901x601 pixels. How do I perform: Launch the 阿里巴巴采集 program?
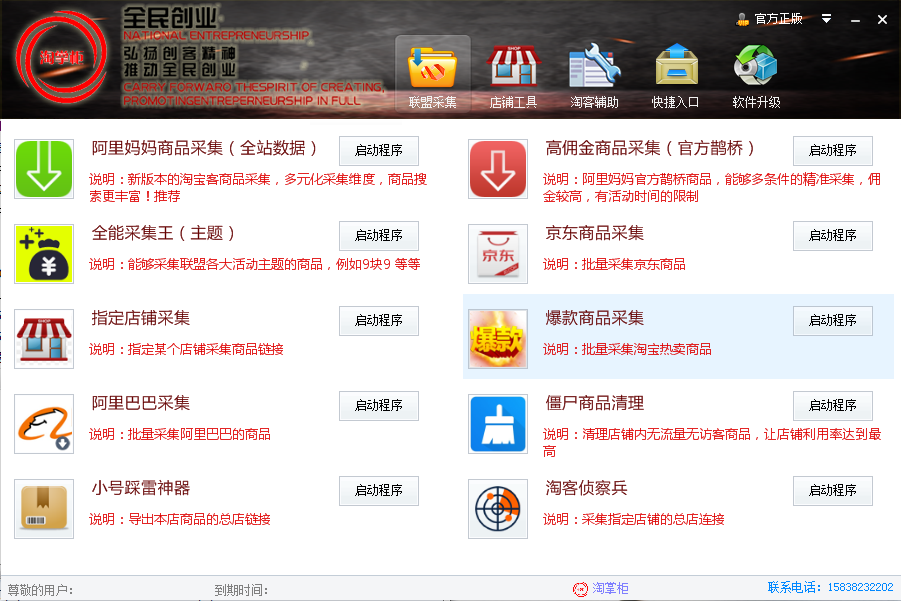point(379,406)
